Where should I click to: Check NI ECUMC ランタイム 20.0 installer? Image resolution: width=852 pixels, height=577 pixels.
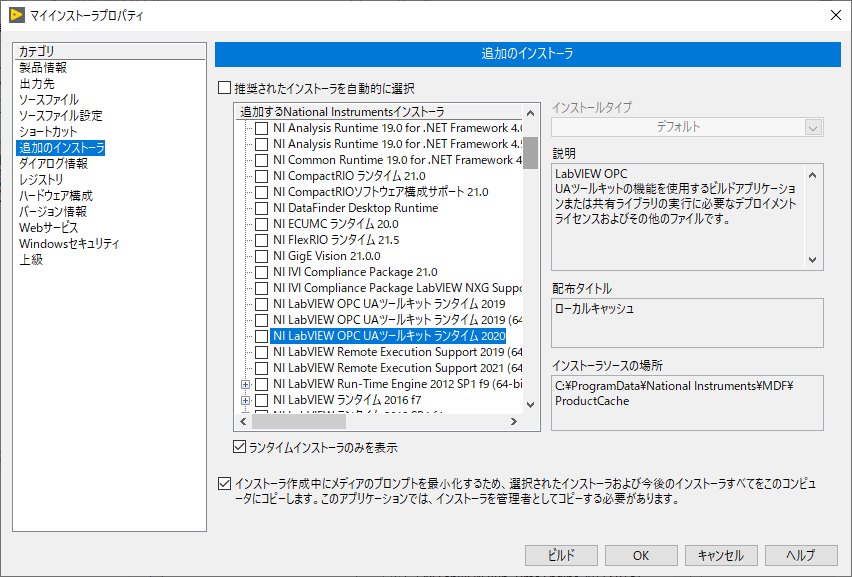point(261,224)
